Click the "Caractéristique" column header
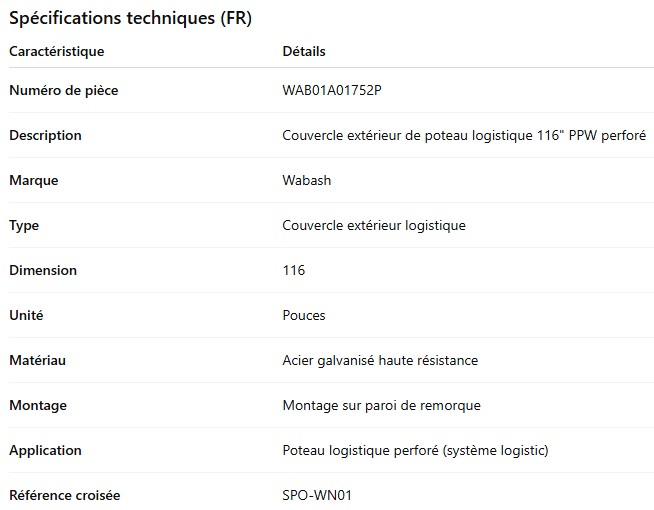Viewport: 654px width, 510px height. [x=56, y=51]
